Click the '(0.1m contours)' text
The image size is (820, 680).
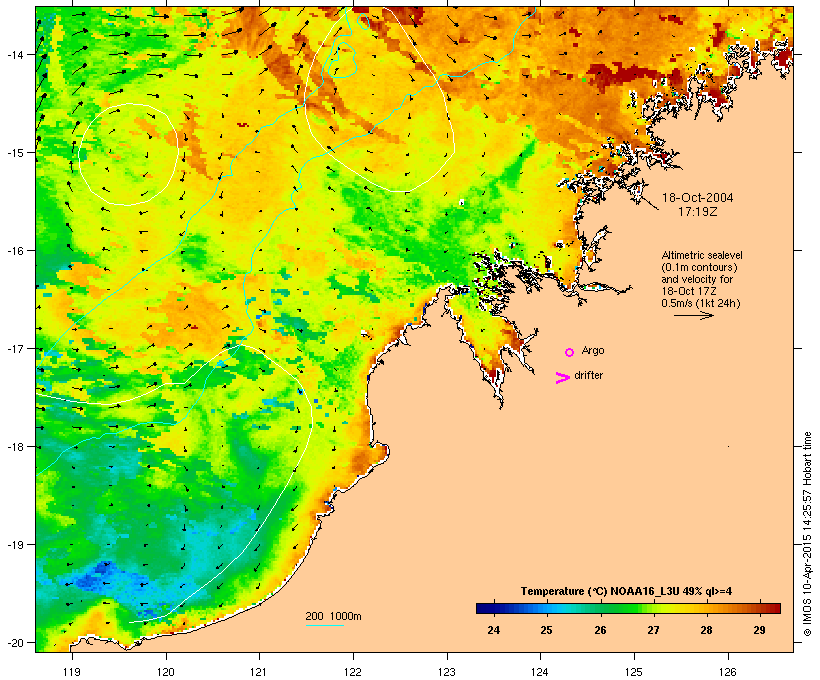click(x=699, y=267)
